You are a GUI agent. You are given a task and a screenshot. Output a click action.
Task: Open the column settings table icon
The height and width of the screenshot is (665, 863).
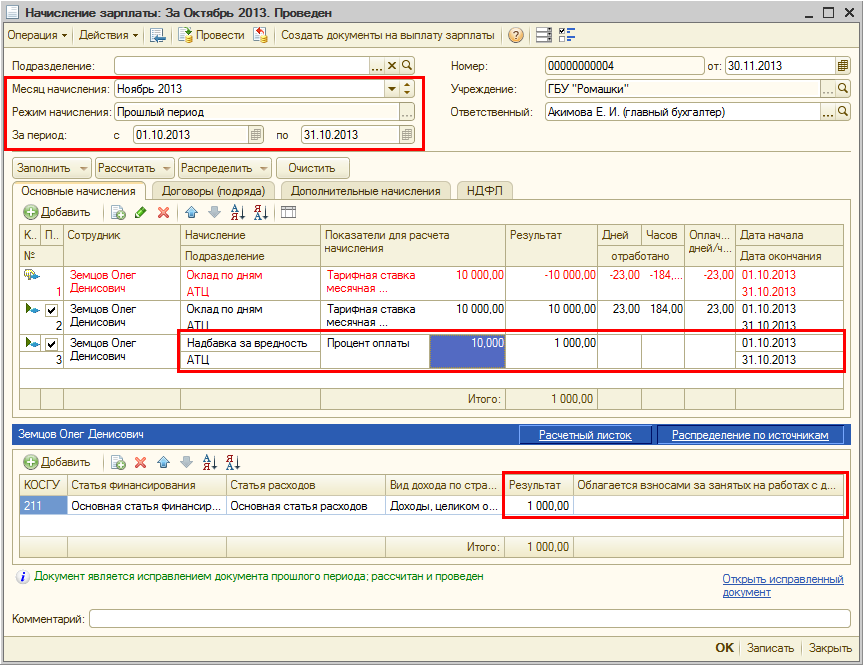(x=288, y=212)
